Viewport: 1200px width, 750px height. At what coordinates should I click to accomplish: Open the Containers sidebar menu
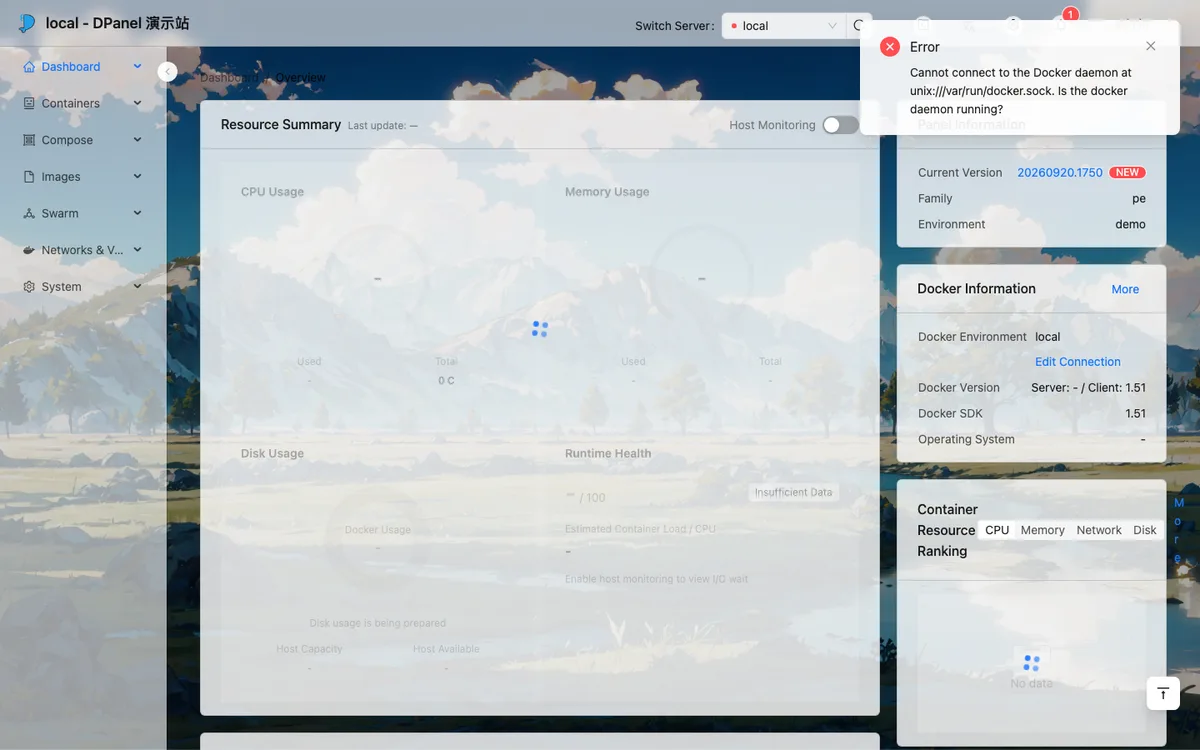pos(83,103)
